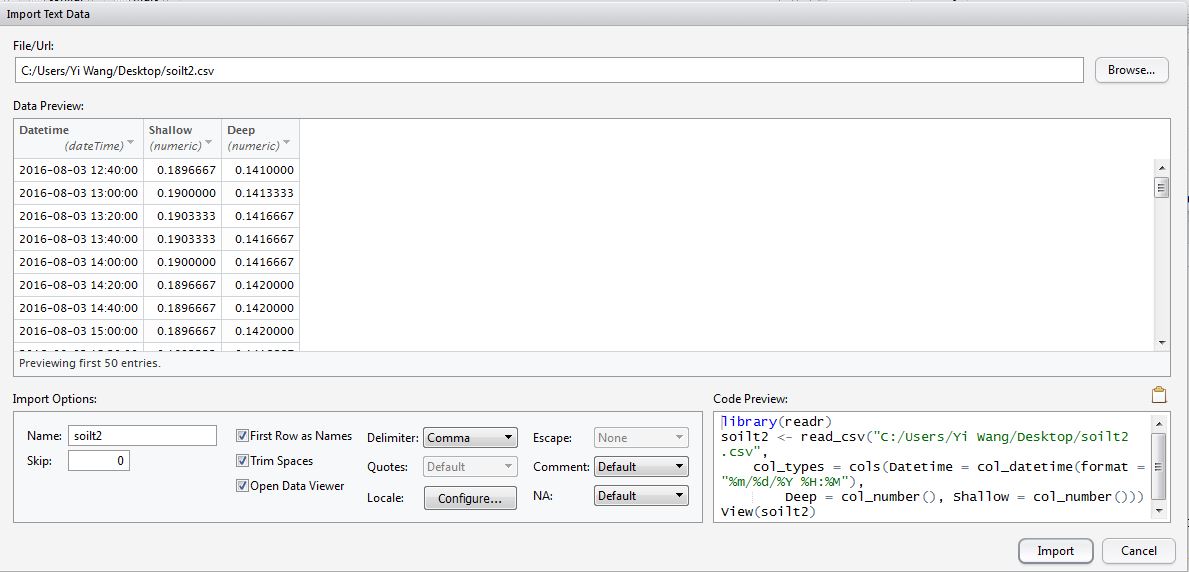Click cell 2016-08-03 13:40:00
Viewport: 1189px width, 572px height.
pos(79,239)
